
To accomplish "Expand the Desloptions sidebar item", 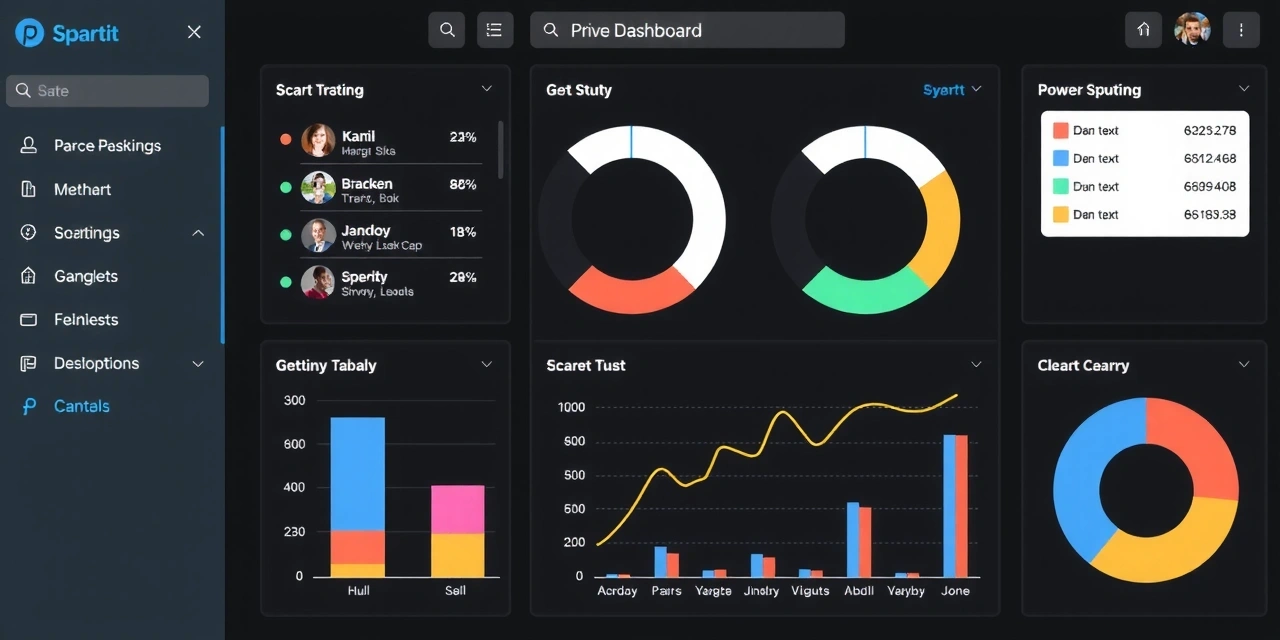I will pyautogui.click(x=197, y=363).
